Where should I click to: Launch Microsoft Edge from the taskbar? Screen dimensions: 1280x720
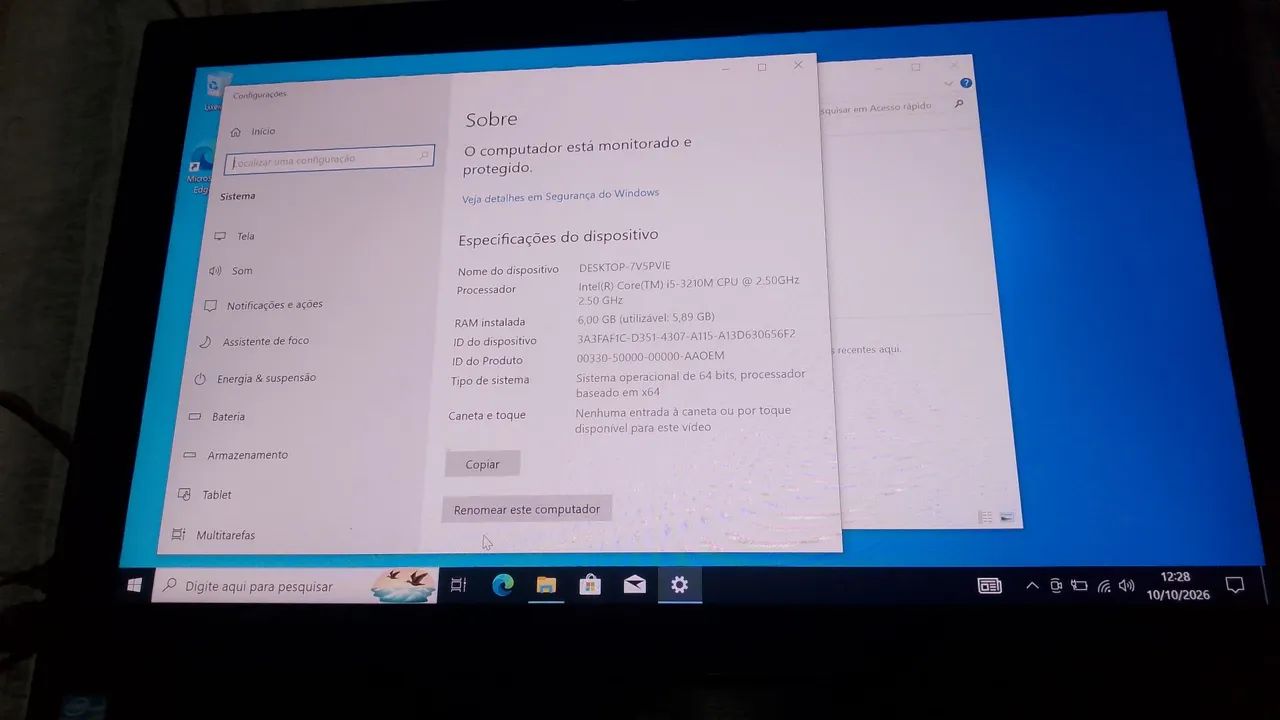pos(502,585)
